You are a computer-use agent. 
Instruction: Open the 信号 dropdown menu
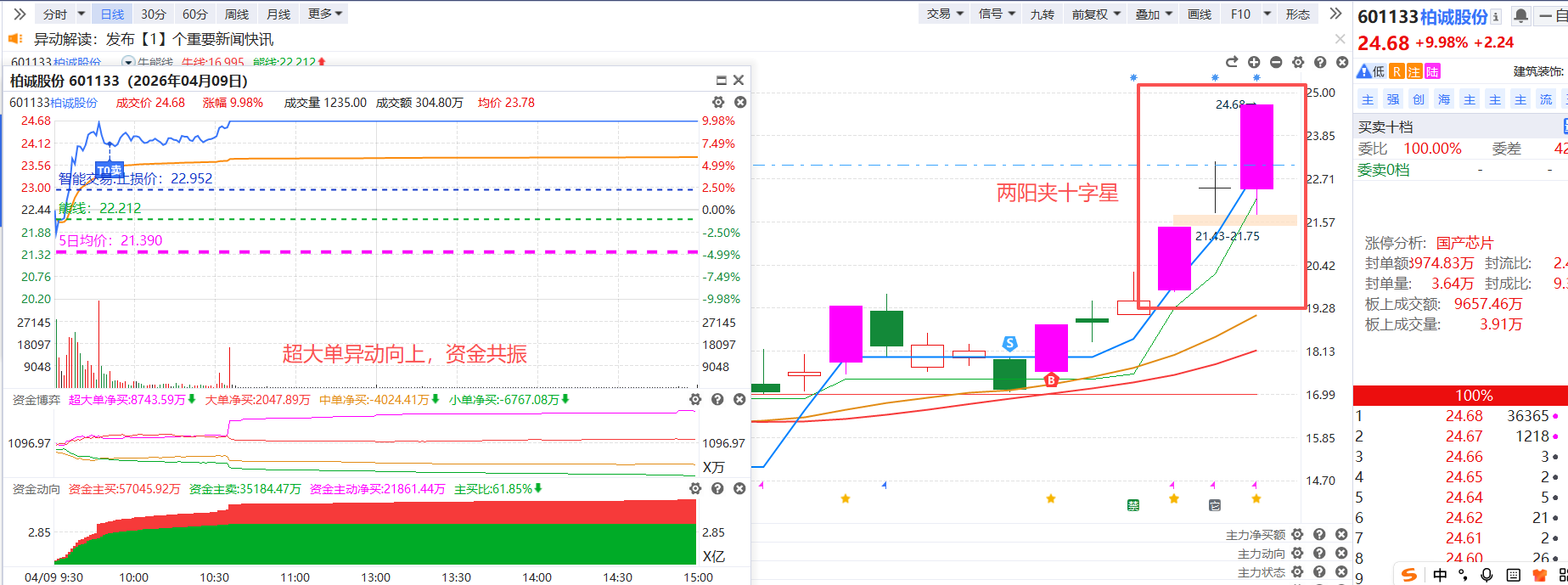point(997,14)
